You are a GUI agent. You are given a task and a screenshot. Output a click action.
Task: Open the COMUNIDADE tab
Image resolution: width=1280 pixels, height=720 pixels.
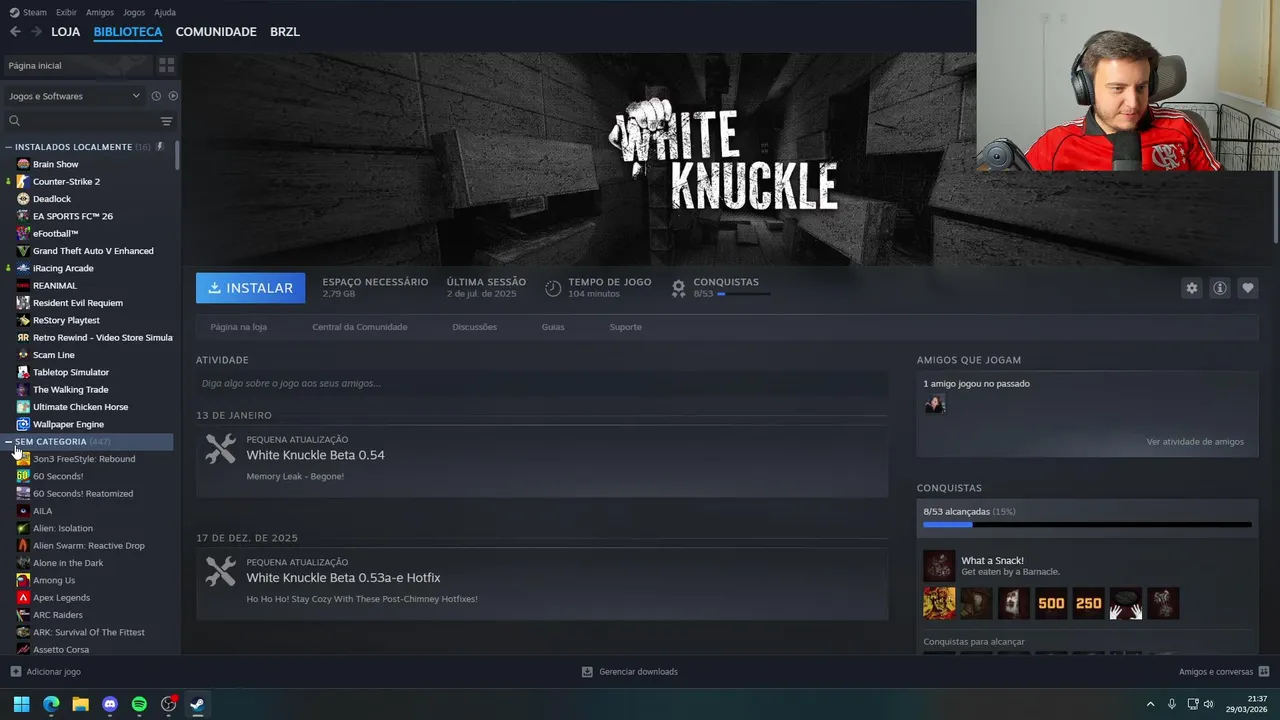click(x=216, y=32)
